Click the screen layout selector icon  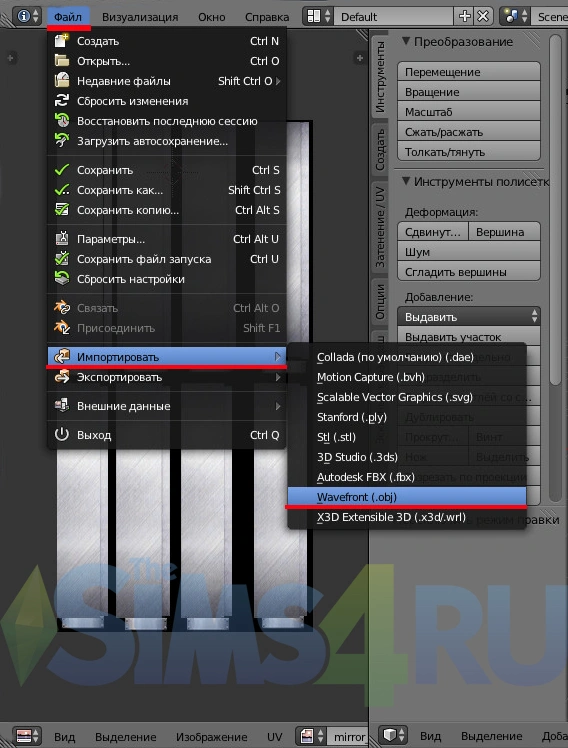[x=318, y=16]
